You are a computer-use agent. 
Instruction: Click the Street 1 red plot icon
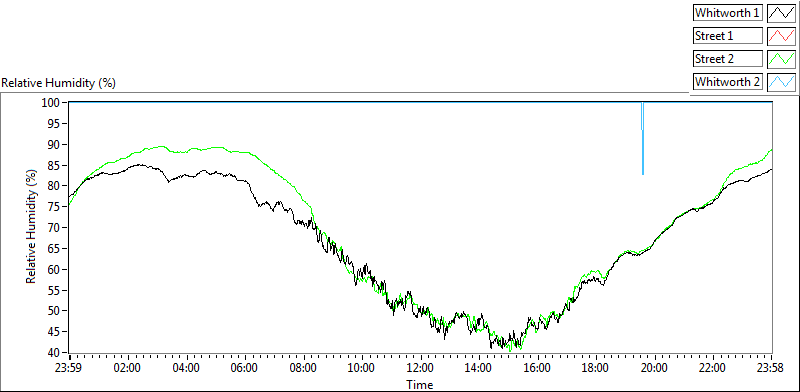point(781,36)
